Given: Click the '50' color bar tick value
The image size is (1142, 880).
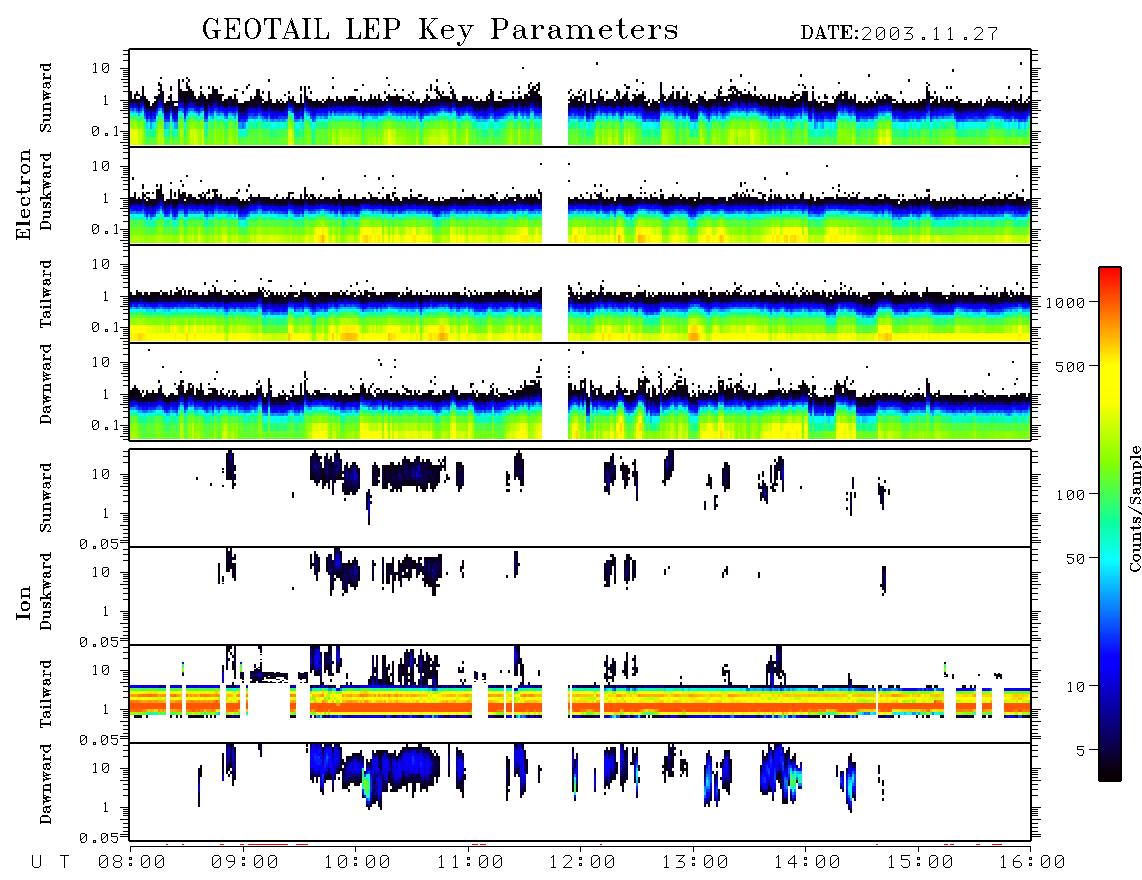Looking at the screenshot, I should [1075, 559].
